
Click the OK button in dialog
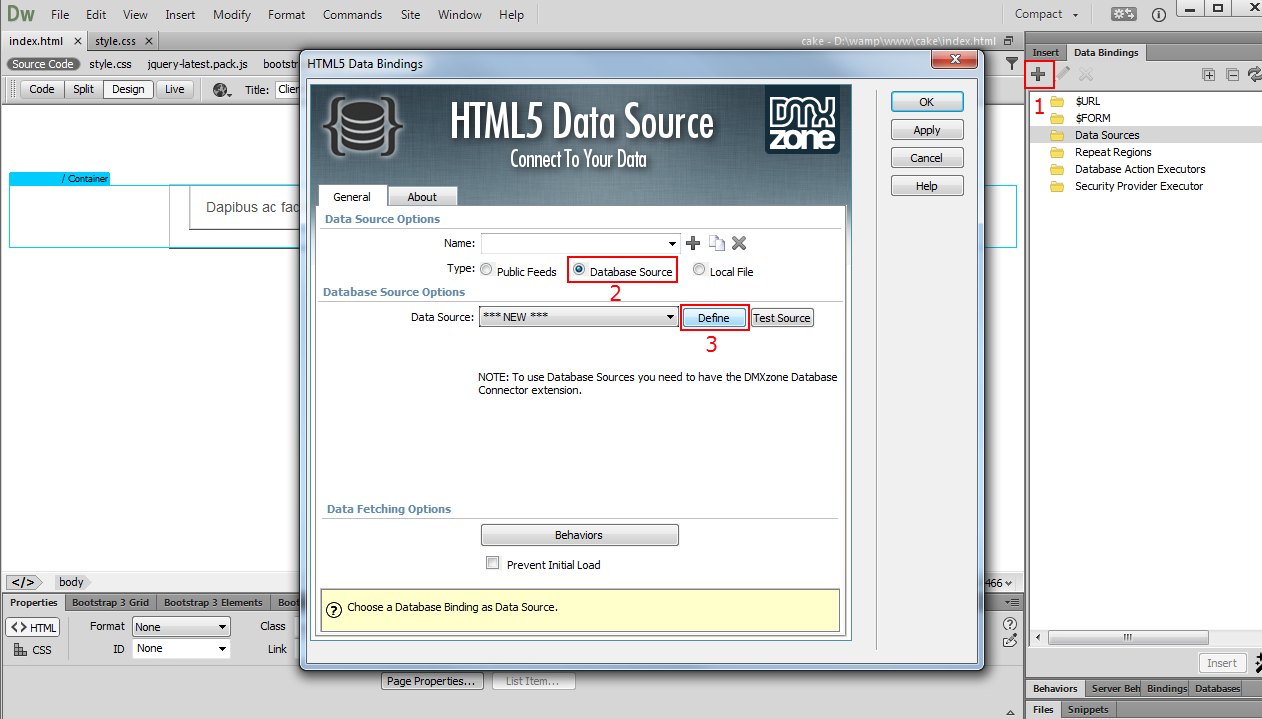click(927, 102)
